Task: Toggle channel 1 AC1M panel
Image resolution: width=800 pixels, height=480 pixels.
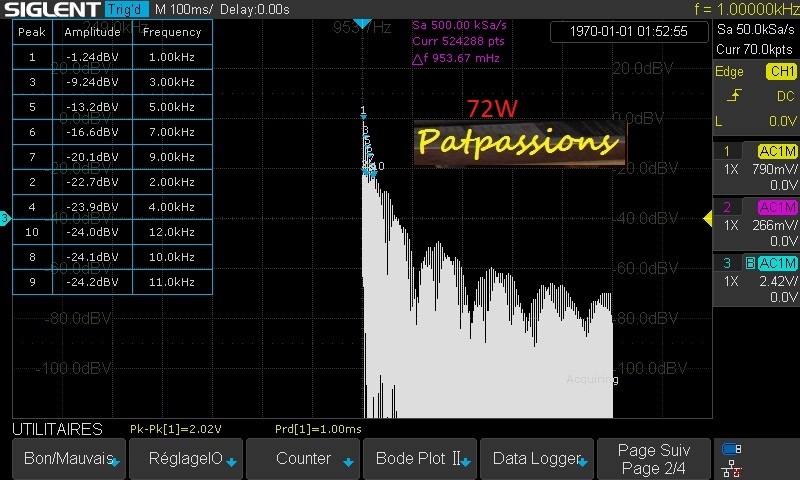Action: tap(756, 168)
